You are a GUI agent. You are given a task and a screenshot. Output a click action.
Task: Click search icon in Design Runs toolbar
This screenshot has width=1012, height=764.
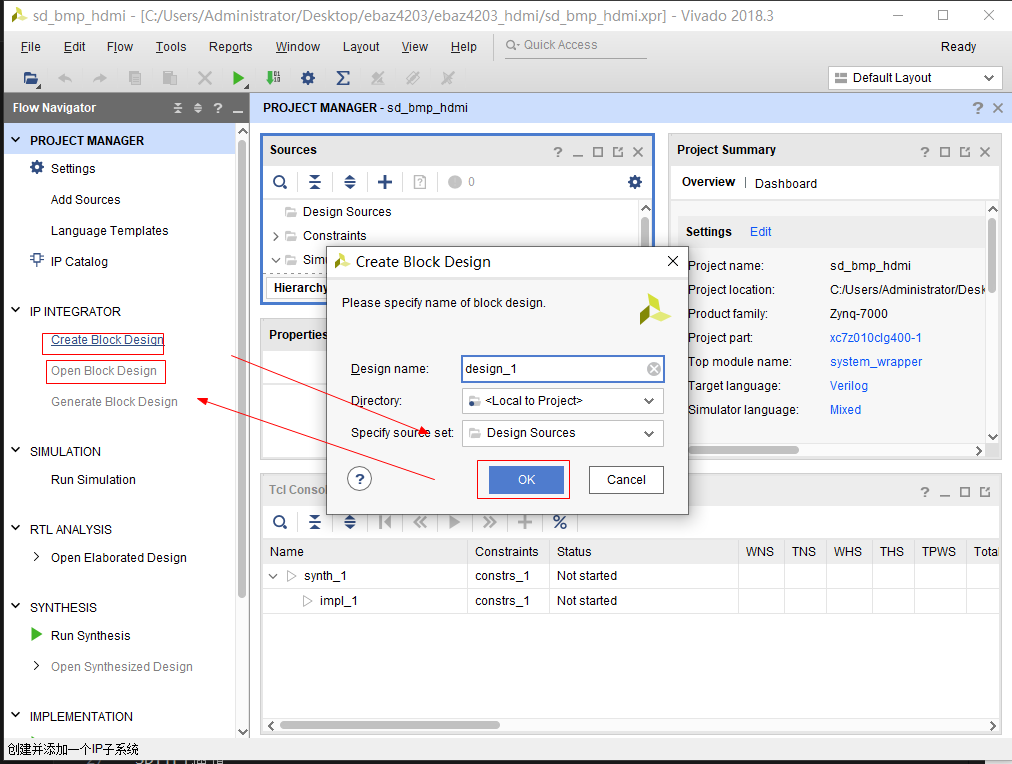coord(279,522)
